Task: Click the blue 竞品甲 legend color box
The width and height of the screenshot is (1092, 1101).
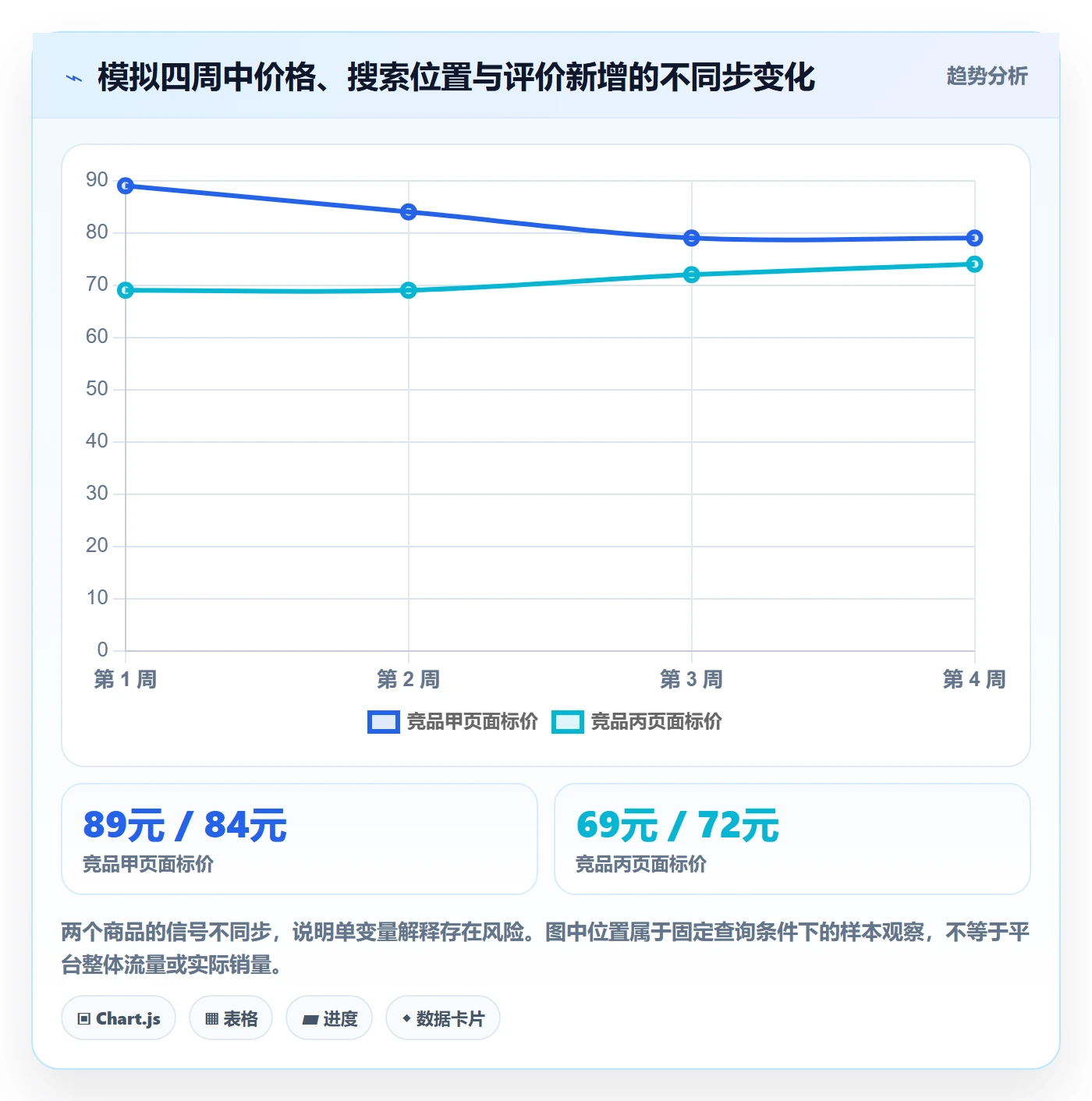Action: [x=384, y=722]
